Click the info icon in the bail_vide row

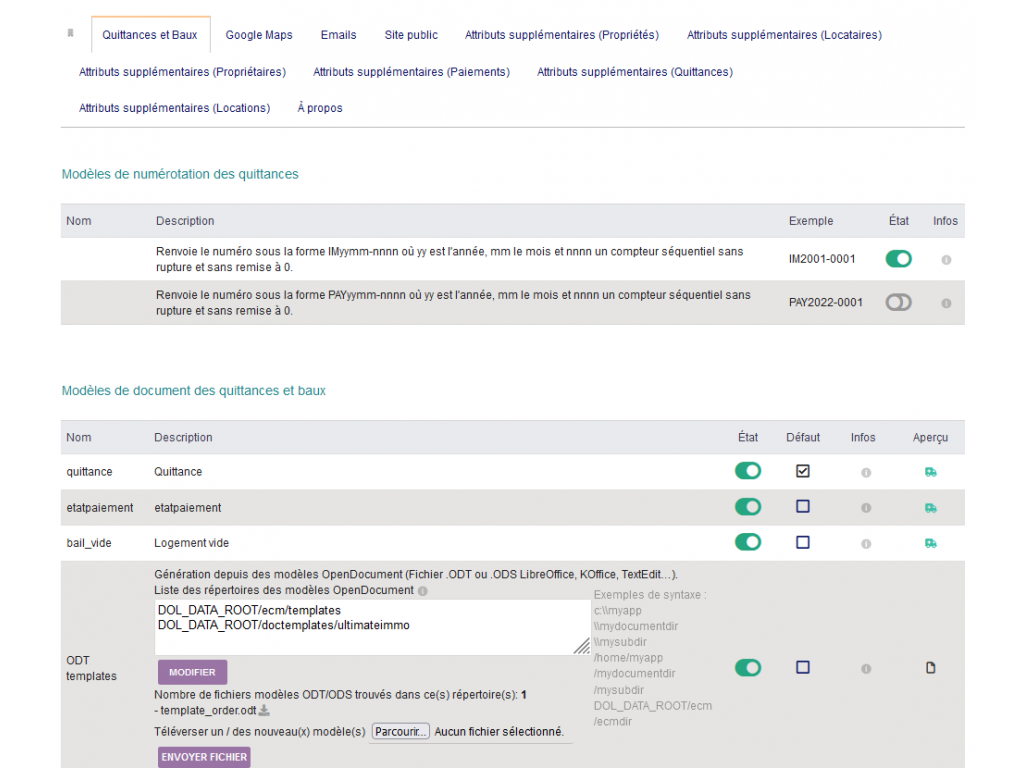tap(866, 543)
